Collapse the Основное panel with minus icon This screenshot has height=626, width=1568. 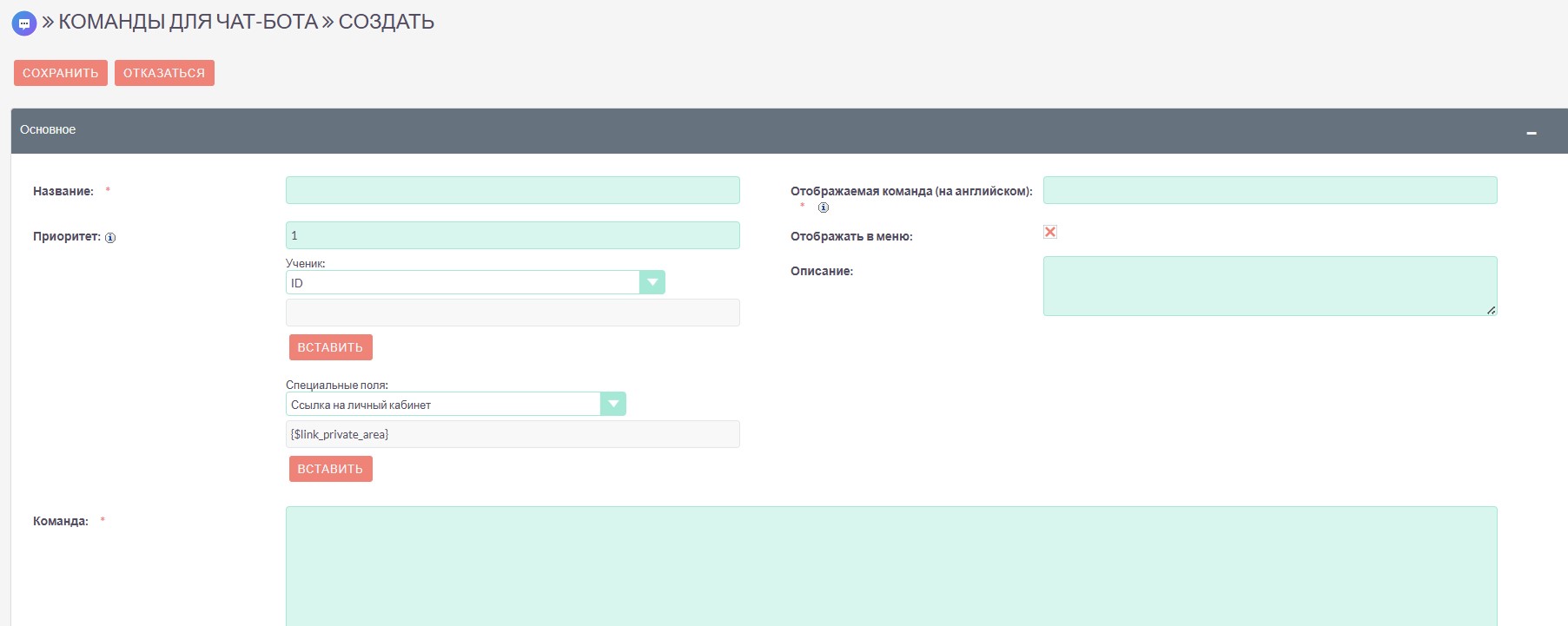(x=1532, y=133)
